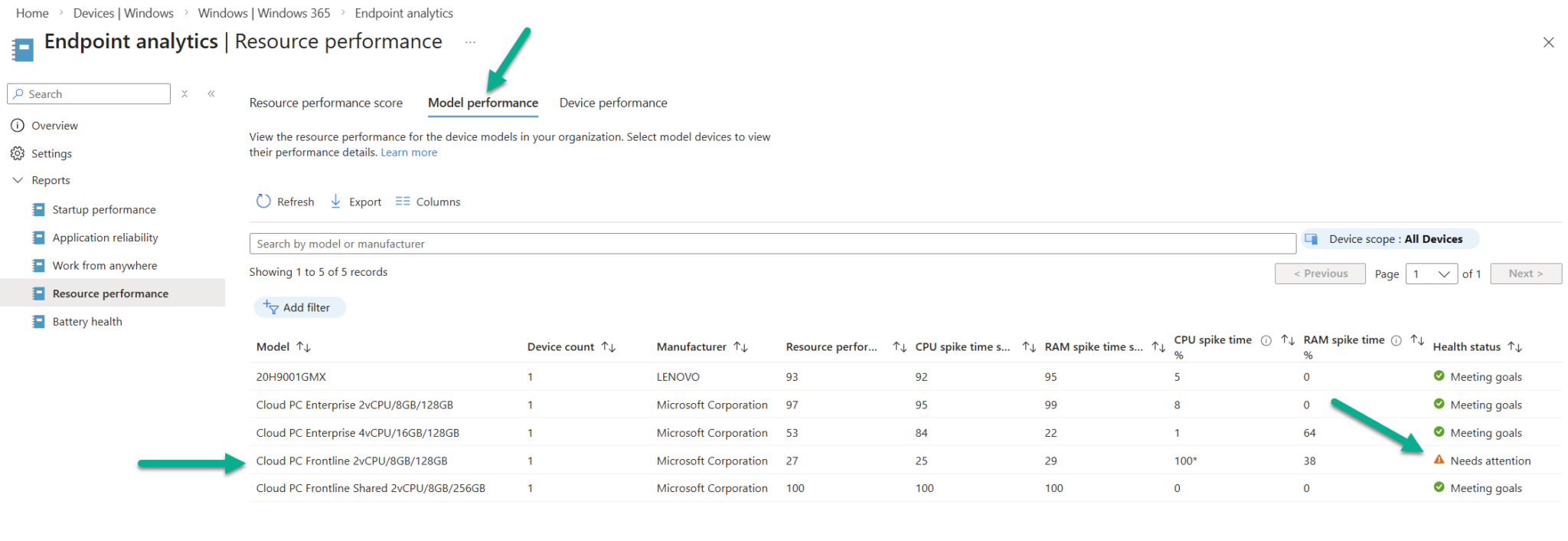This screenshot has height=541, width=1568.
Task: Click the RAM spike time info icon
Action: (x=1396, y=341)
